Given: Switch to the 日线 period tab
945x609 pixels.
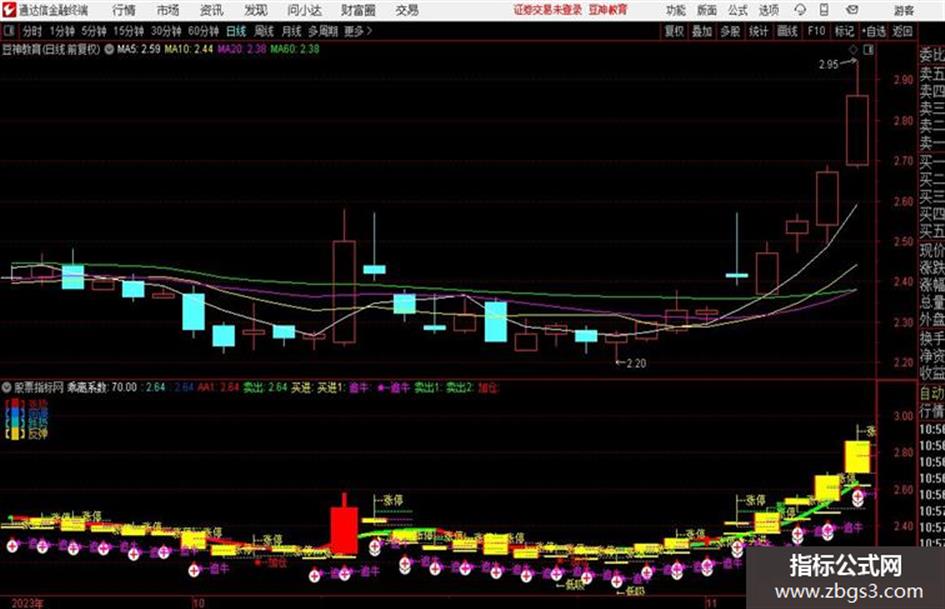Looking at the screenshot, I should coord(236,31).
